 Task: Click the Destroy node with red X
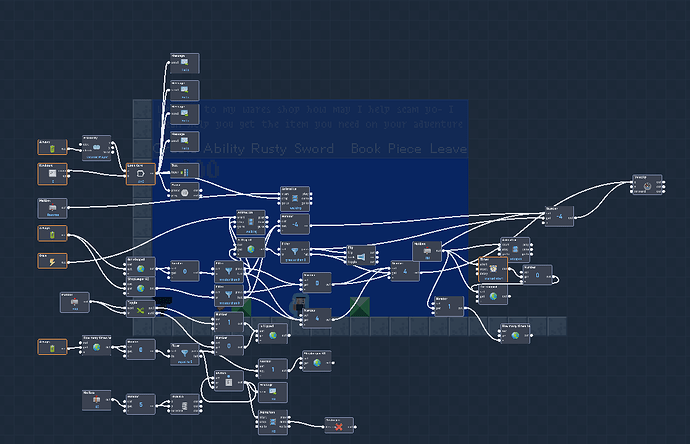[339, 426]
